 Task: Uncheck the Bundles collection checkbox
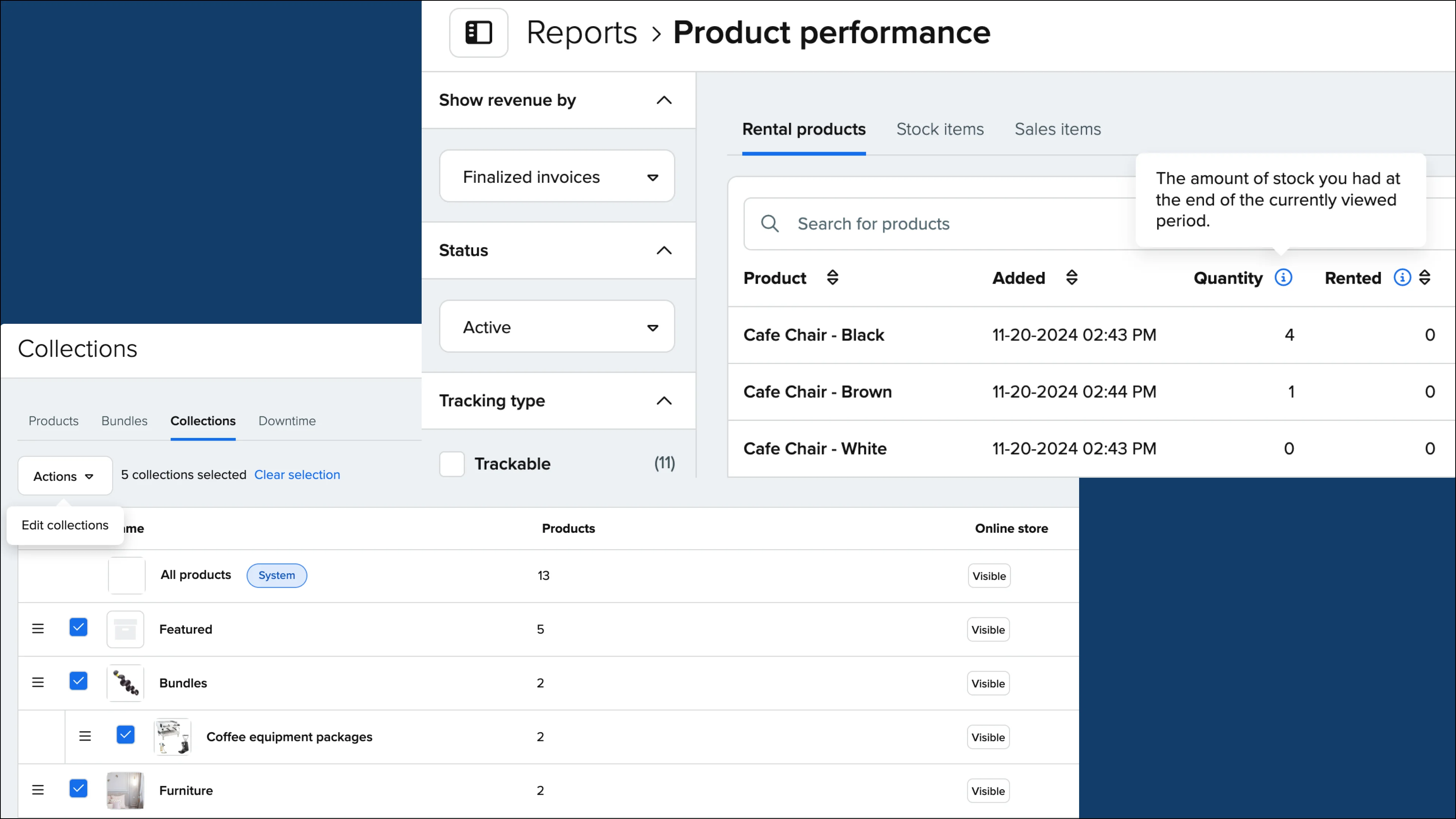[78, 682]
